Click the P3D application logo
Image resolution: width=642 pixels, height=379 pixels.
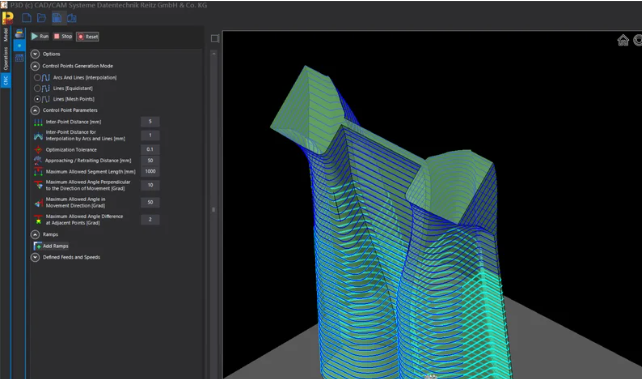pyautogui.click(x=7, y=18)
